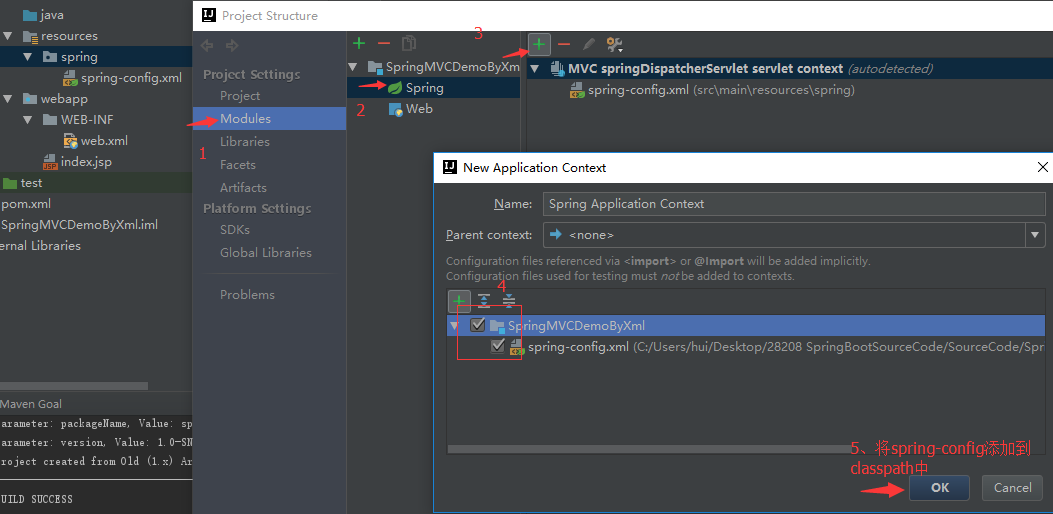Click MVC springDispatcherServlet context icon
This screenshot has height=514, width=1053.
point(557,68)
